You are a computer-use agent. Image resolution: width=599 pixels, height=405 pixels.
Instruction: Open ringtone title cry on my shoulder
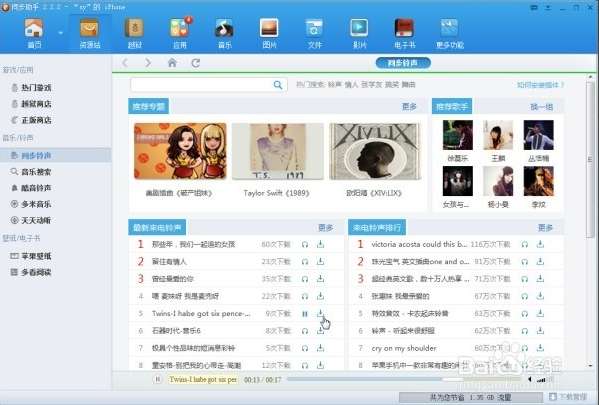click(x=403, y=348)
